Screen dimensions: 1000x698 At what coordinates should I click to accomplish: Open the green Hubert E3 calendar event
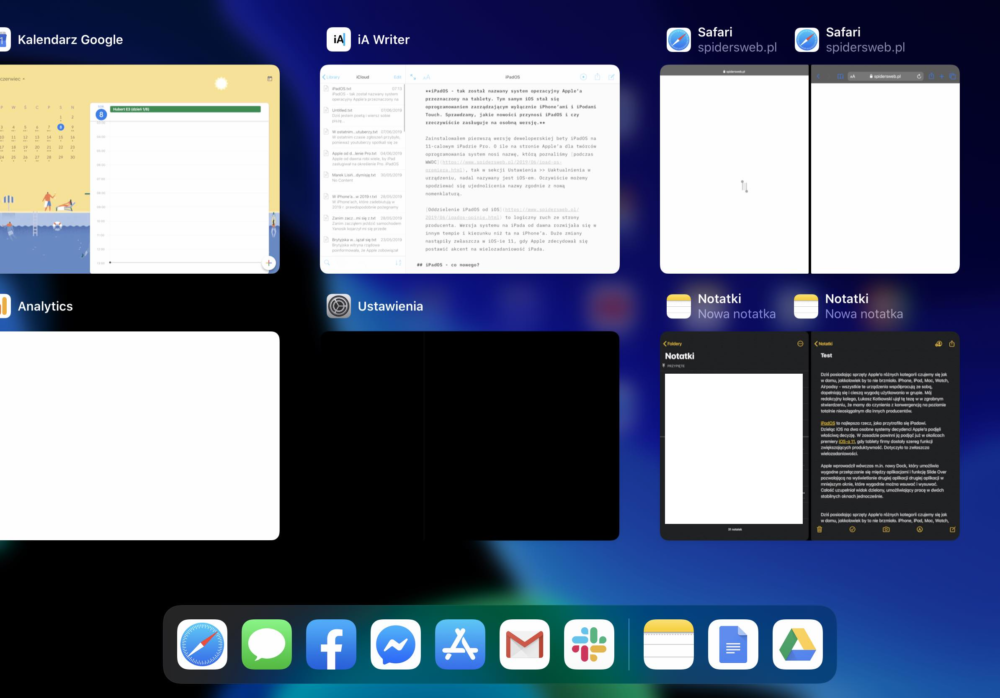click(x=186, y=109)
